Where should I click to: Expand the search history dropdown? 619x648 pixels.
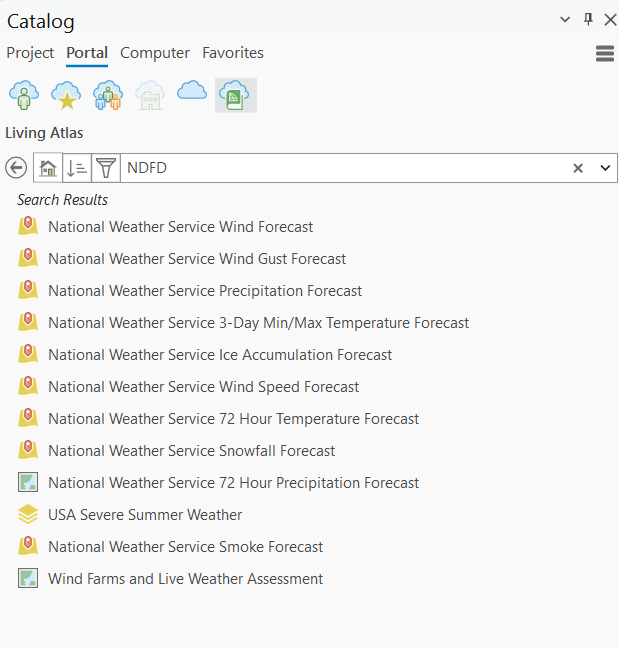tap(605, 168)
